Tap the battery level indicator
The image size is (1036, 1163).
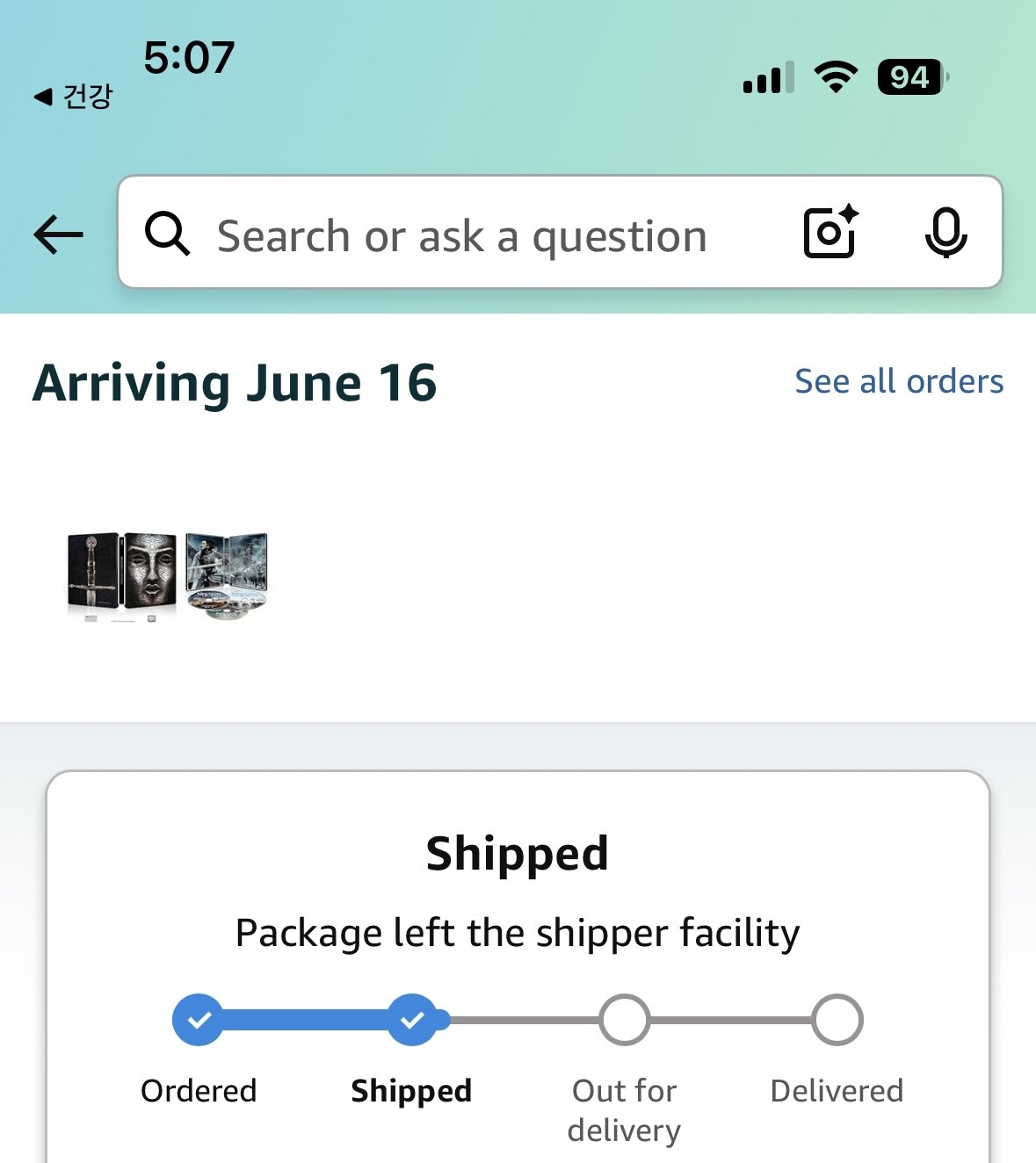coord(913,77)
